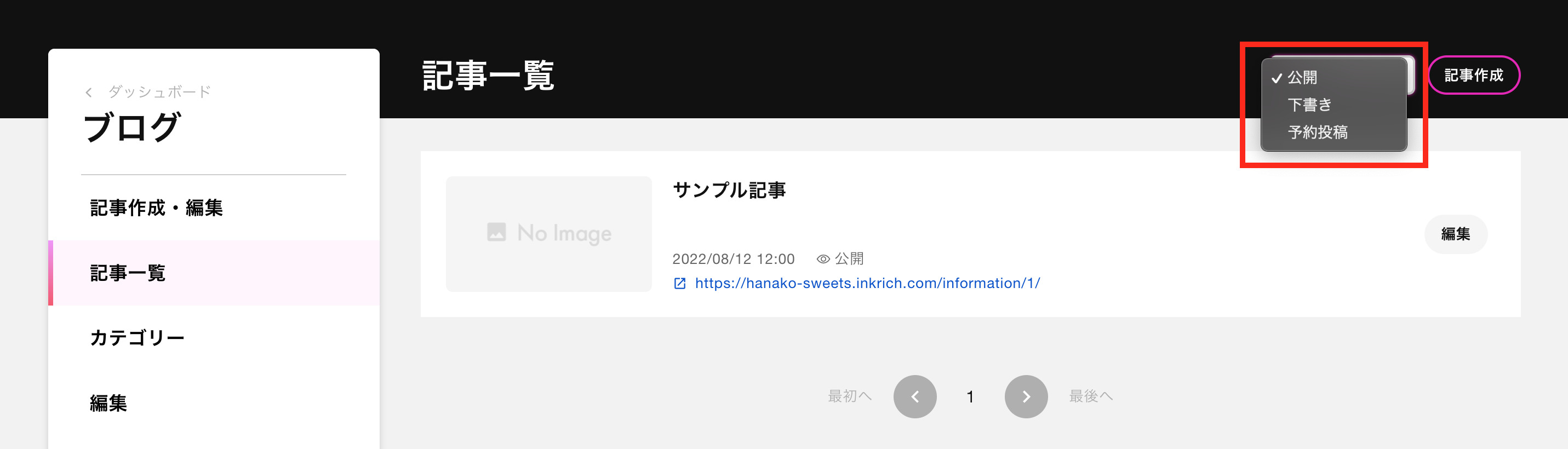The width and height of the screenshot is (1568, 449).
Task: Click the サンプル記事 article thumbnail
Action: [x=548, y=234]
